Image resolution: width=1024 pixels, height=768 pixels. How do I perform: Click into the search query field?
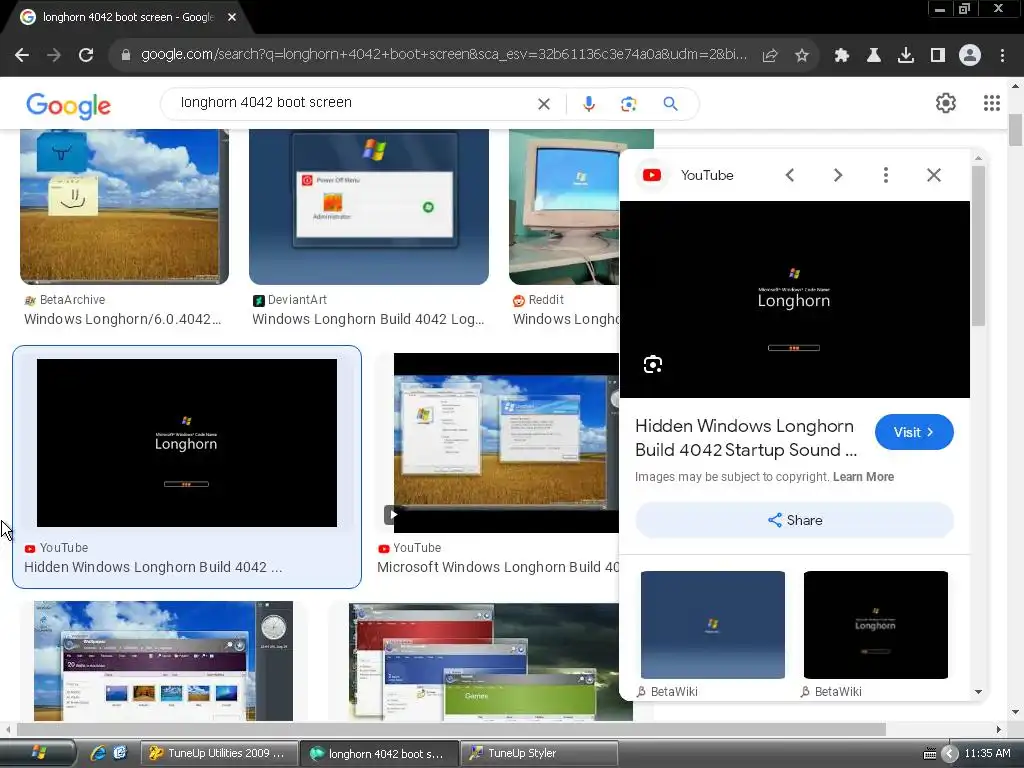coord(353,103)
